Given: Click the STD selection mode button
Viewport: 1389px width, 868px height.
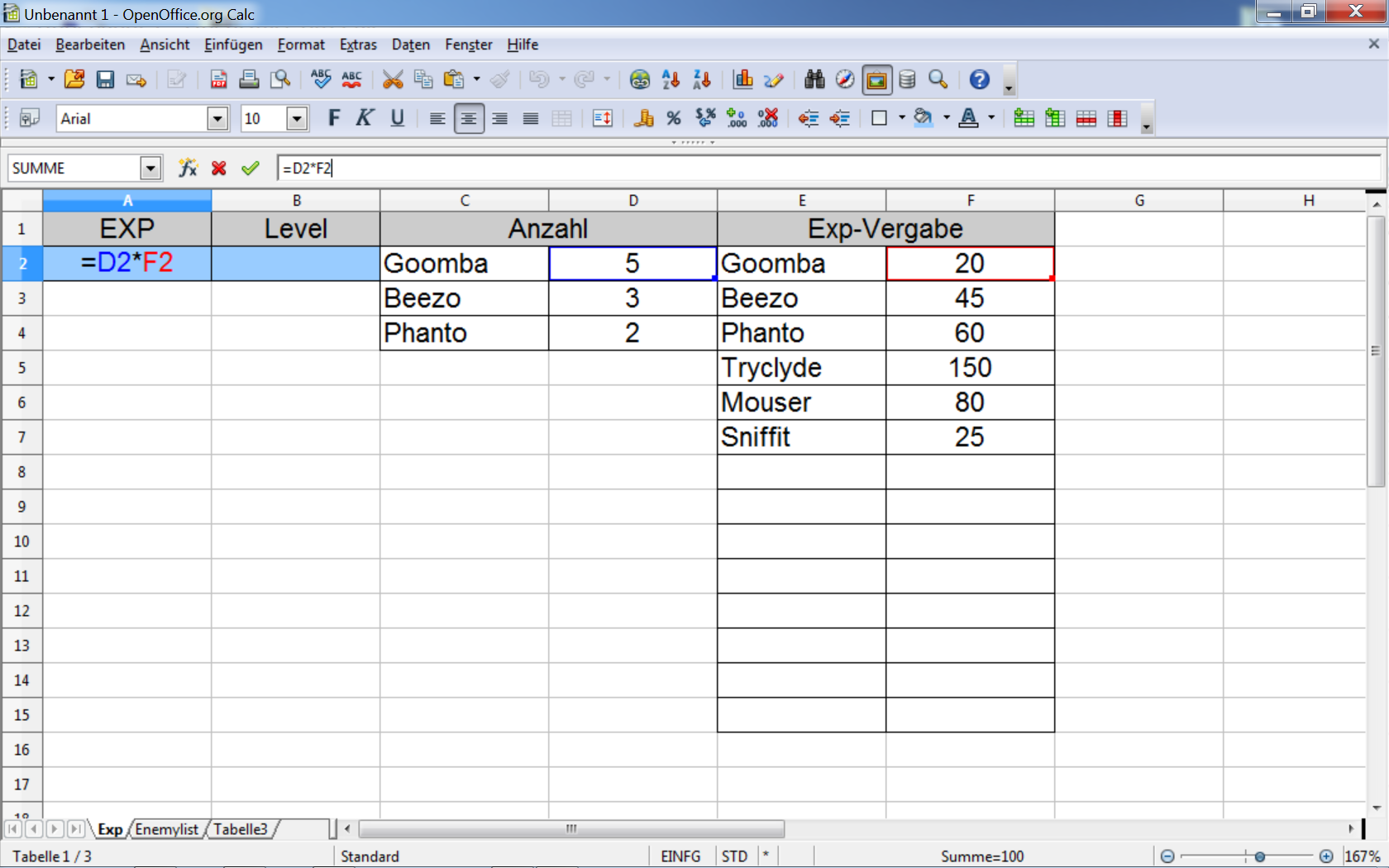Looking at the screenshot, I should click(x=734, y=856).
